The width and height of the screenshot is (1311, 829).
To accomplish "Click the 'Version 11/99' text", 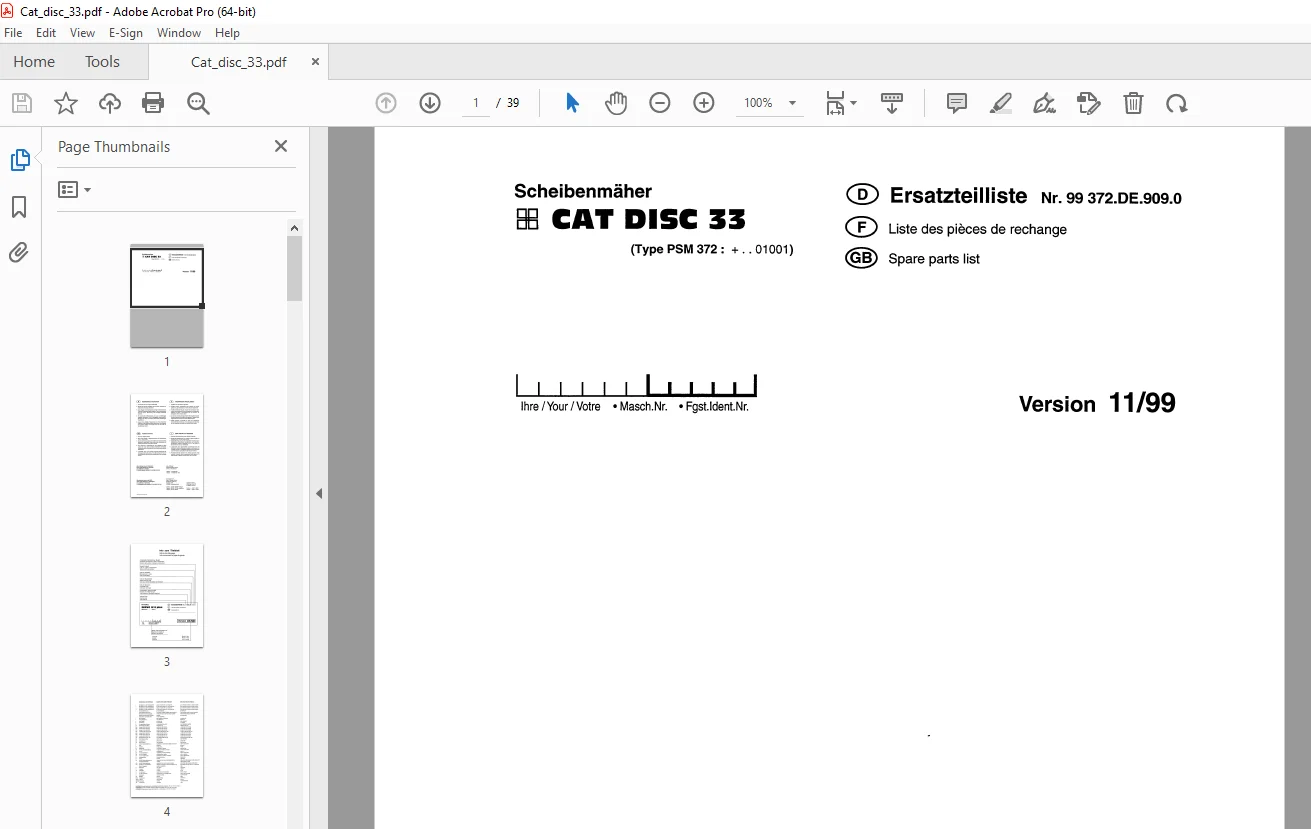I will coord(1097,403).
